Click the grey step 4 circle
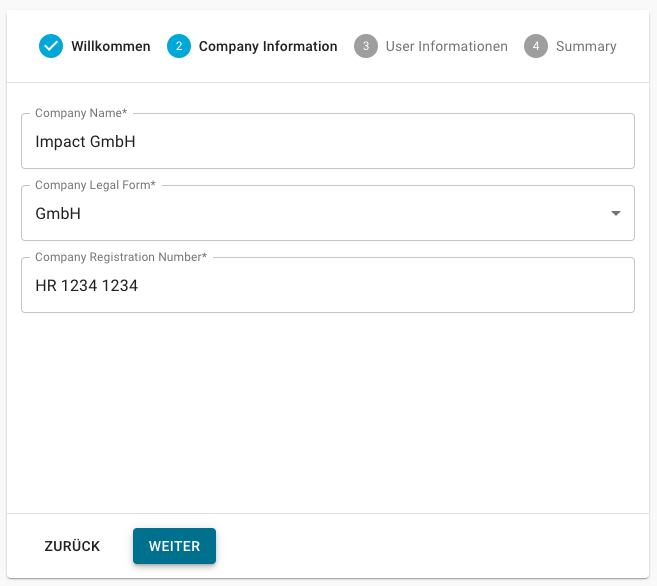This screenshot has width=657, height=586. point(536,46)
